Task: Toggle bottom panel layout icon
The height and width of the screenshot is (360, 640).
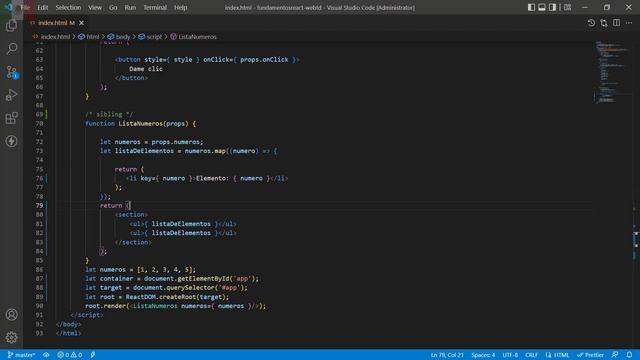Action: point(542,7)
